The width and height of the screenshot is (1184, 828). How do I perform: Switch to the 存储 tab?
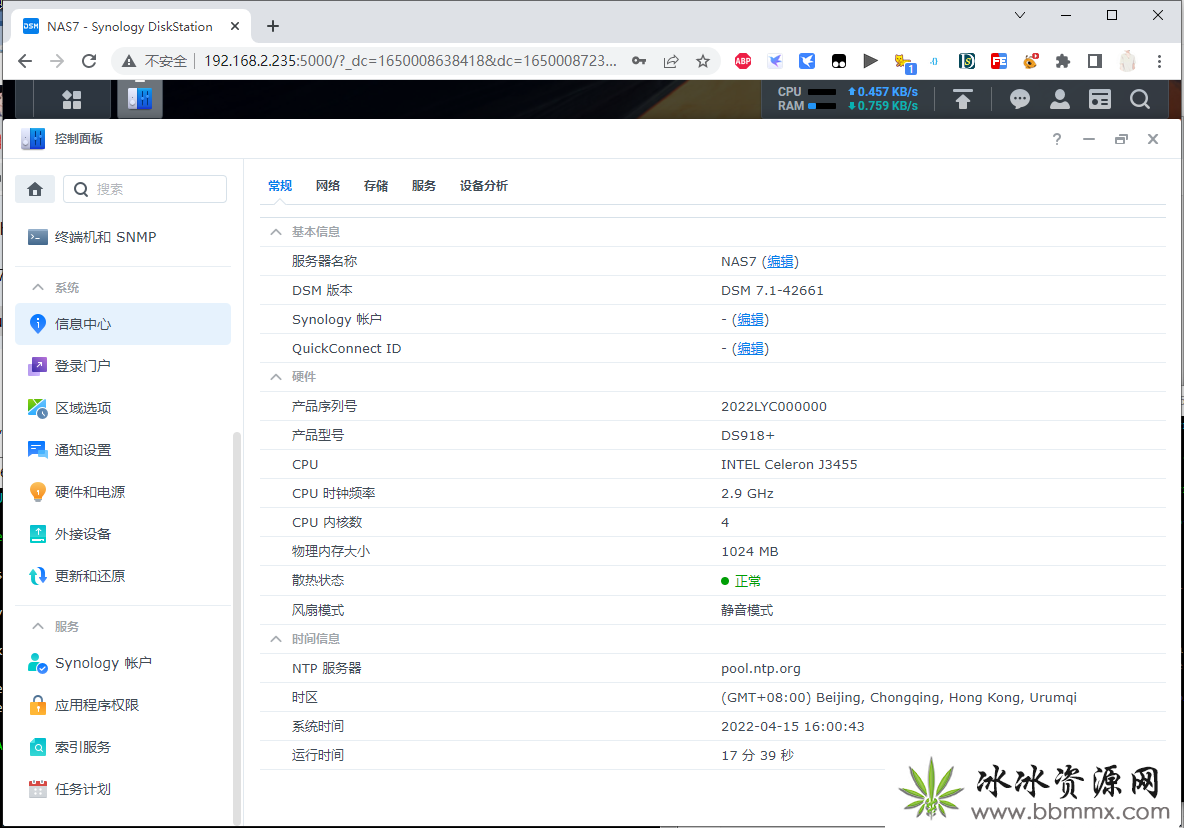(375, 186)
